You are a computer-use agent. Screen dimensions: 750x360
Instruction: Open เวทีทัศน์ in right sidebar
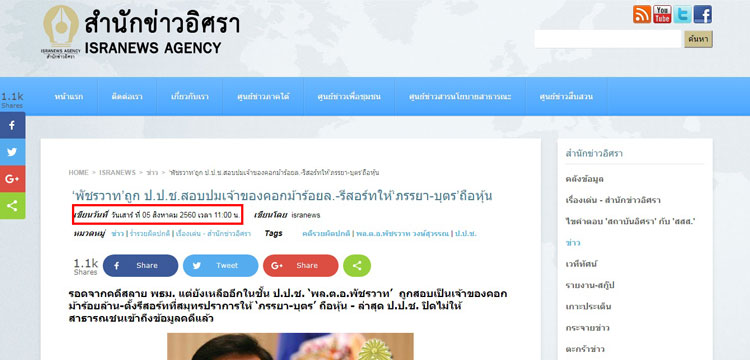582,264
